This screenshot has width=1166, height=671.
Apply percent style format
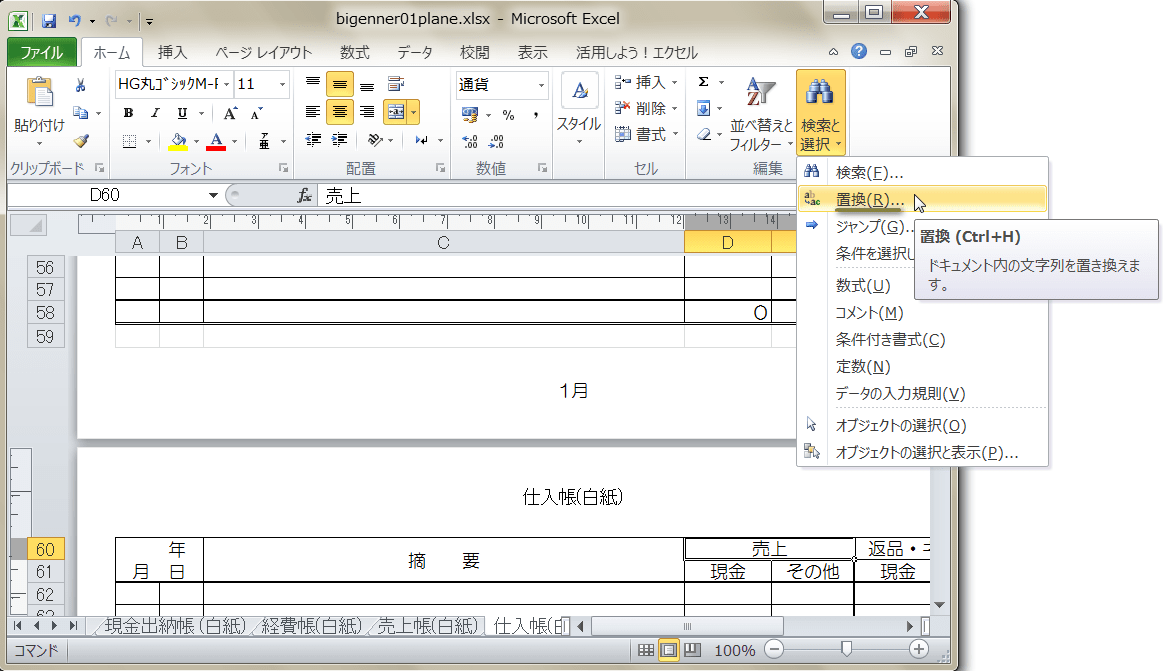click(508, 115)
